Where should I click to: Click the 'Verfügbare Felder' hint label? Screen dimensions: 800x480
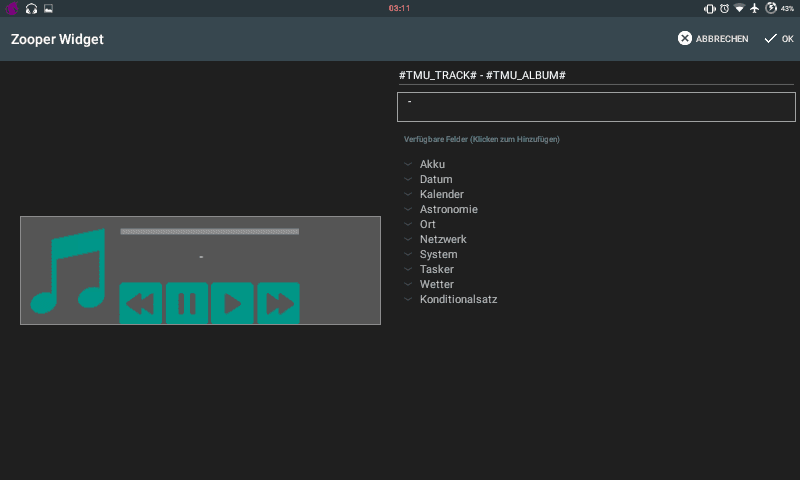coord(482,139)
